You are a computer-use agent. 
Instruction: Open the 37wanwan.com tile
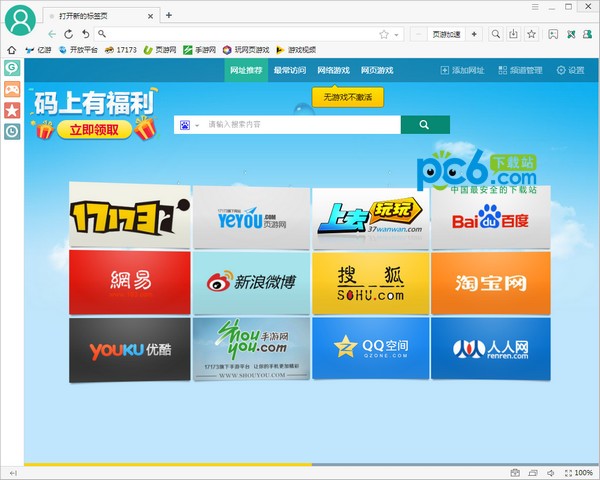[370, 219]
